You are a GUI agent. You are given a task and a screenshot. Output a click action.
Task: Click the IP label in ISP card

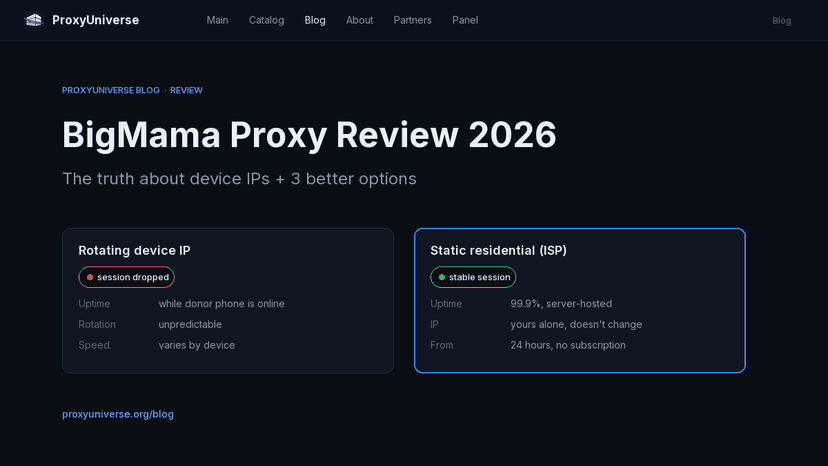(434, 324)
